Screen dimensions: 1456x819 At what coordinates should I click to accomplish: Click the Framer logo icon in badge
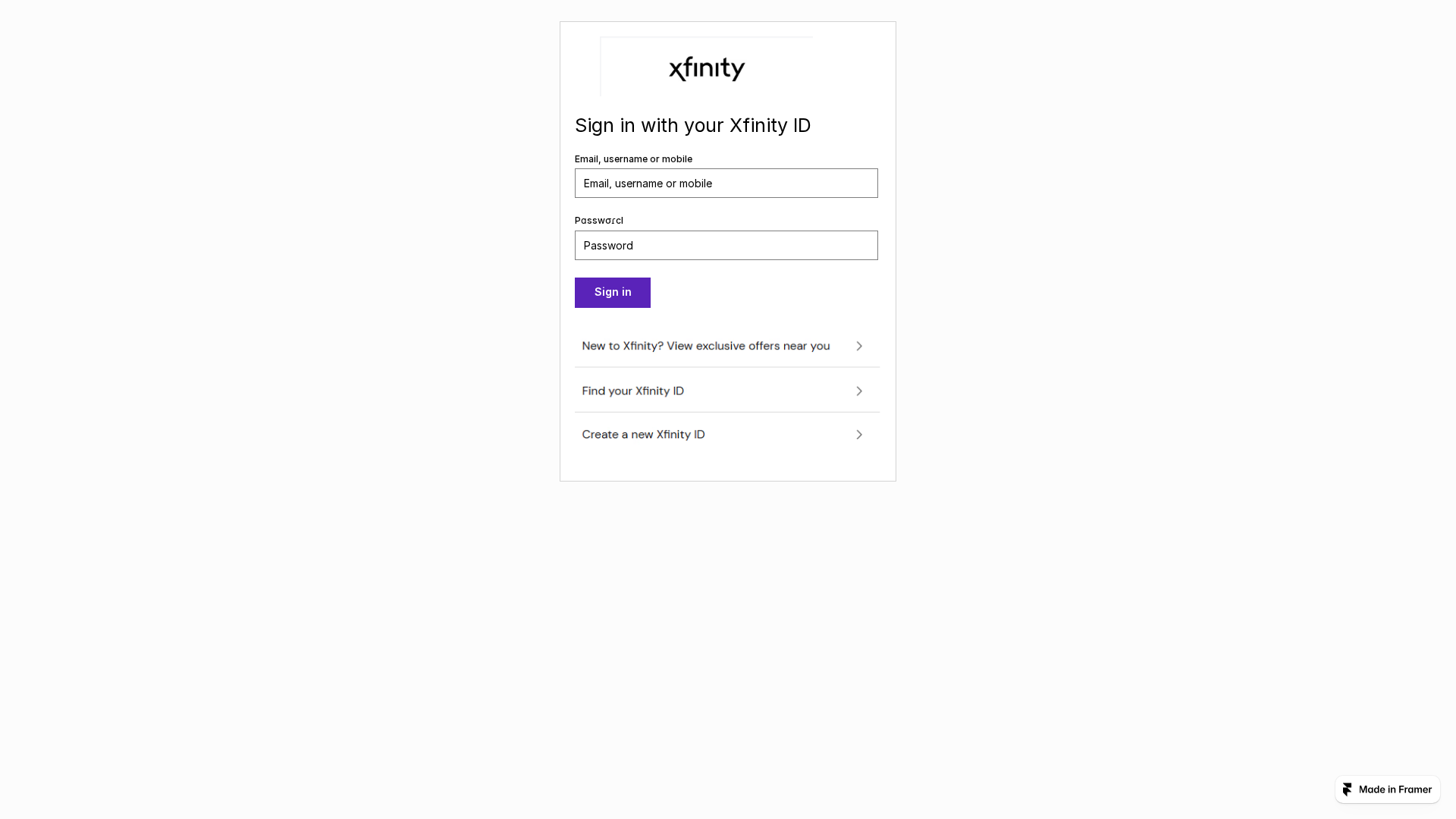click(x=1348, y=789)
